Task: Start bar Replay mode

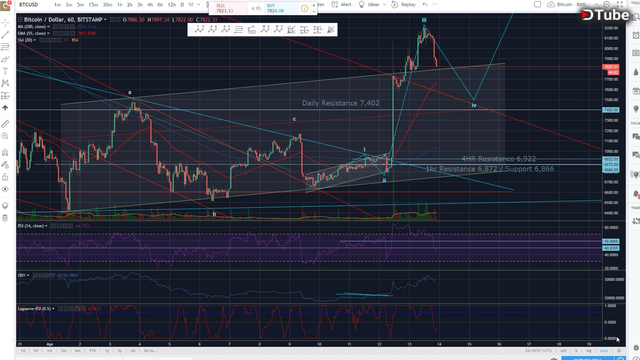Action: pos(403,4)
